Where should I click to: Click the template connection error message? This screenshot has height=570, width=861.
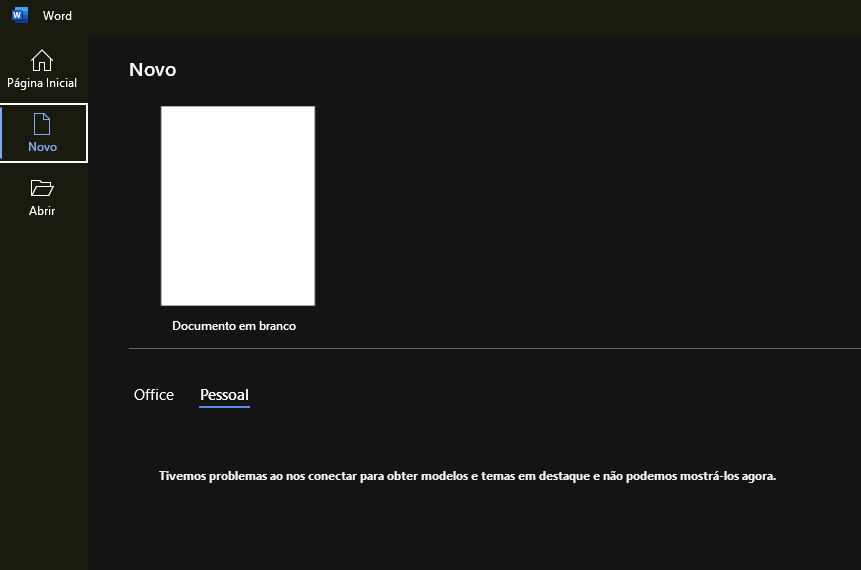pyautogui.click(x=467, y=476)
